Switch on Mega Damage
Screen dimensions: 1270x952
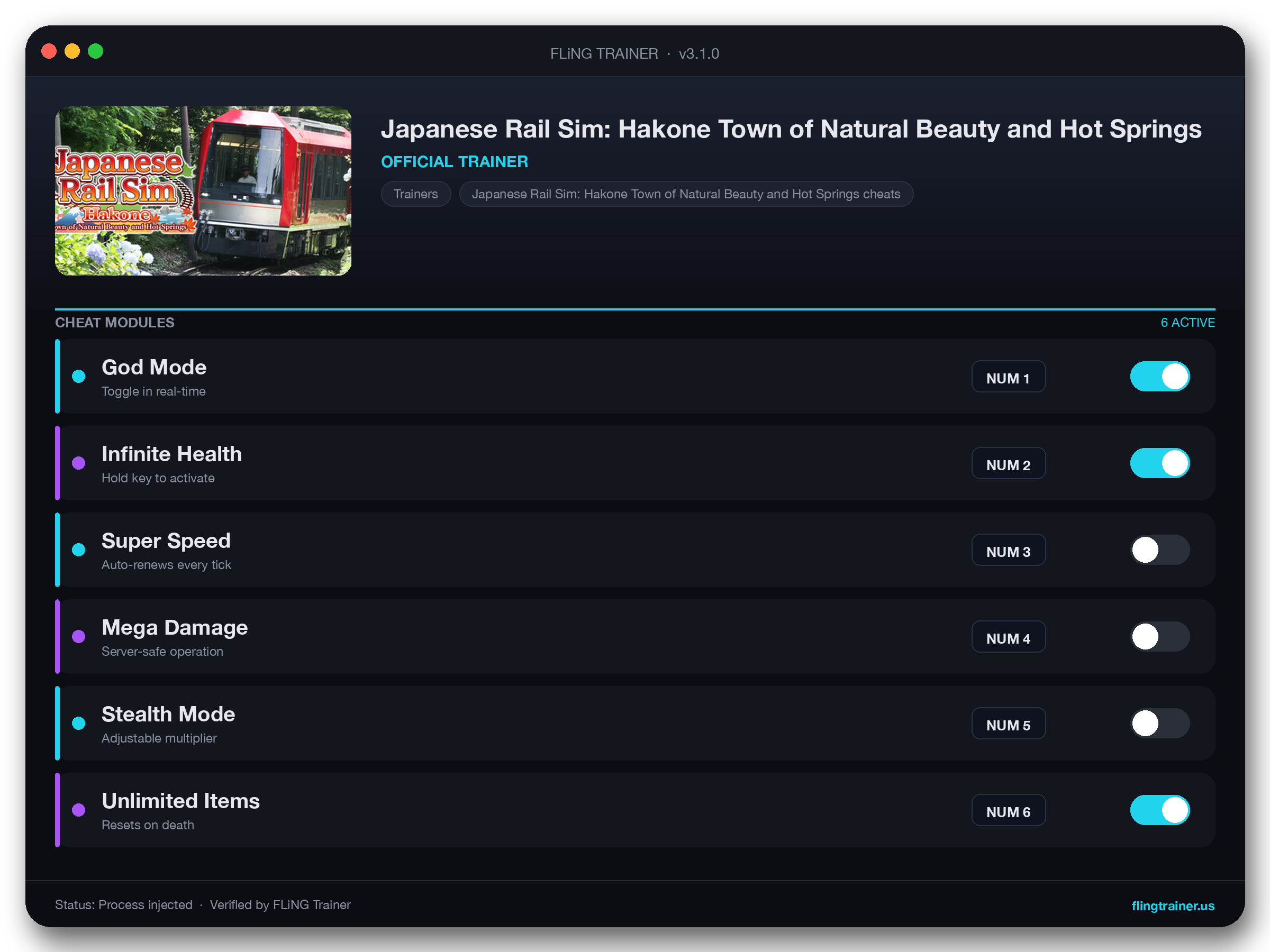pyautogui.click(x=1160, y=636)
